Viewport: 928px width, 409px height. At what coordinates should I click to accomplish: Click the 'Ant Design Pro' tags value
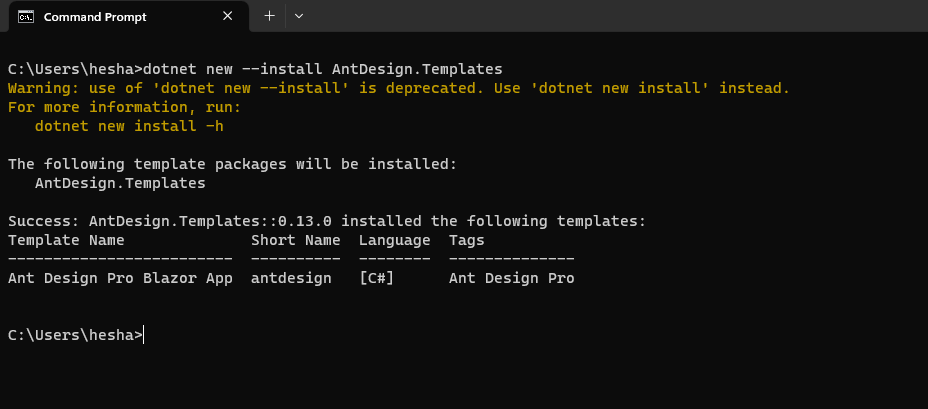[512, 278]
